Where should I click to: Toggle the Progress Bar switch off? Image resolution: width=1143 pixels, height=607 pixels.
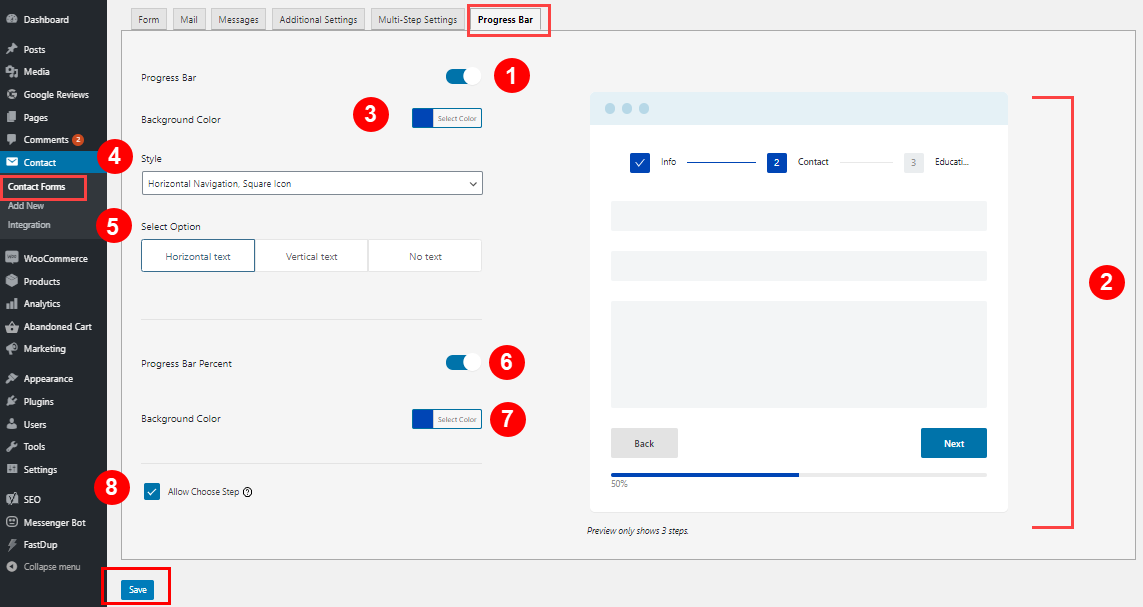click(464, 77)
